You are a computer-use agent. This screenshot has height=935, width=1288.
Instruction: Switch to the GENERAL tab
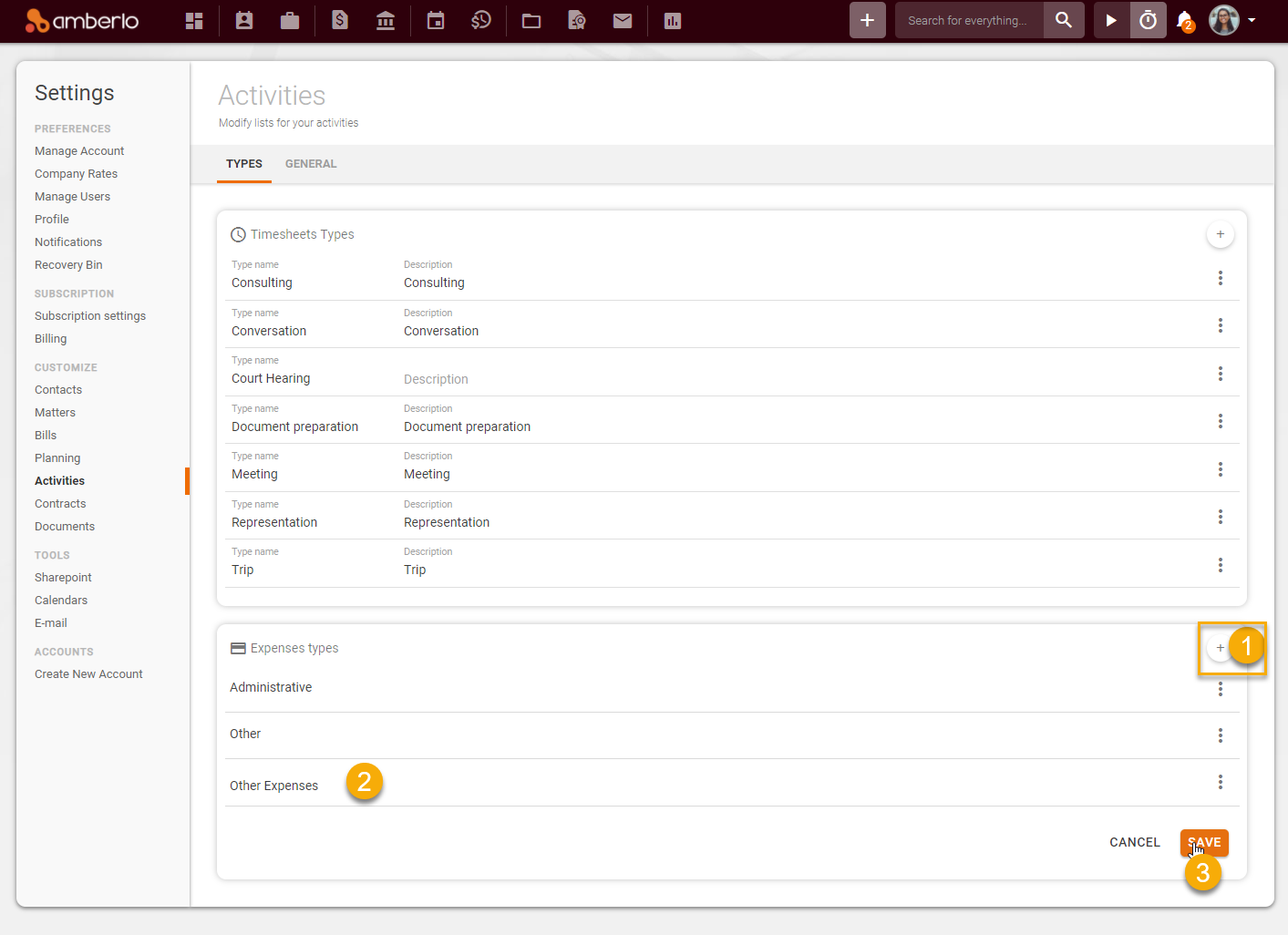311,164
